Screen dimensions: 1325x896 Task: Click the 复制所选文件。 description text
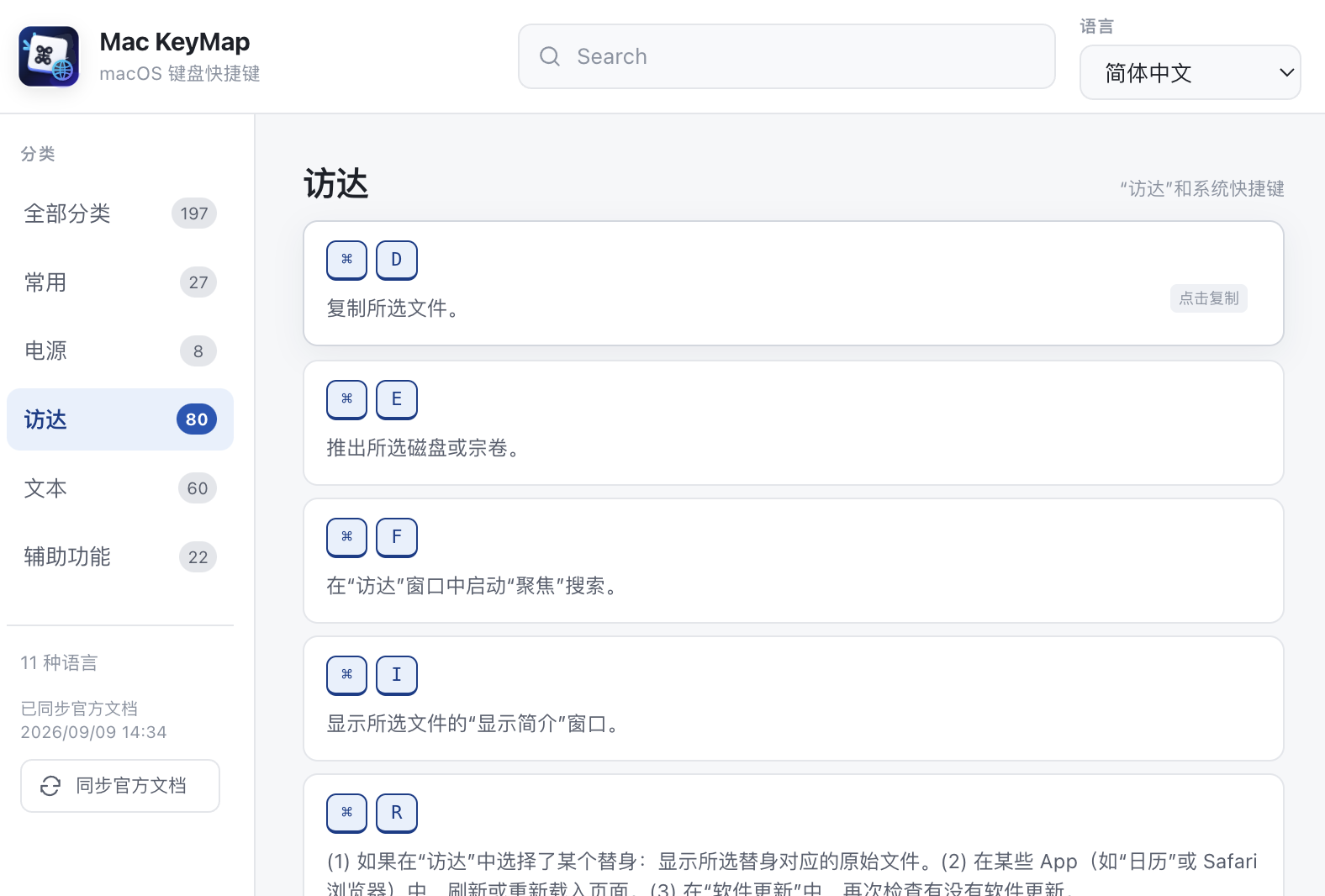pyautogui.click(x=393, y=308)
